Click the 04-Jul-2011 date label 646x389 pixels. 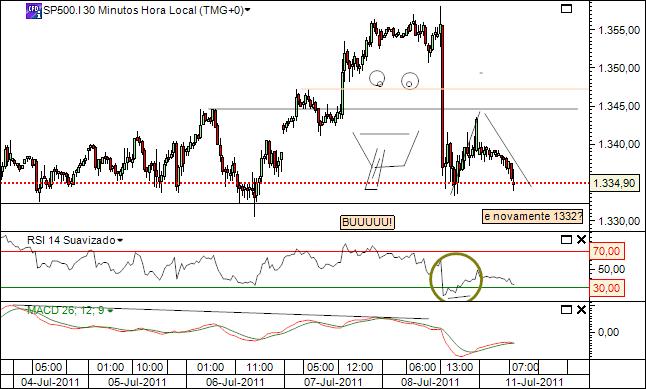point(49,382)
